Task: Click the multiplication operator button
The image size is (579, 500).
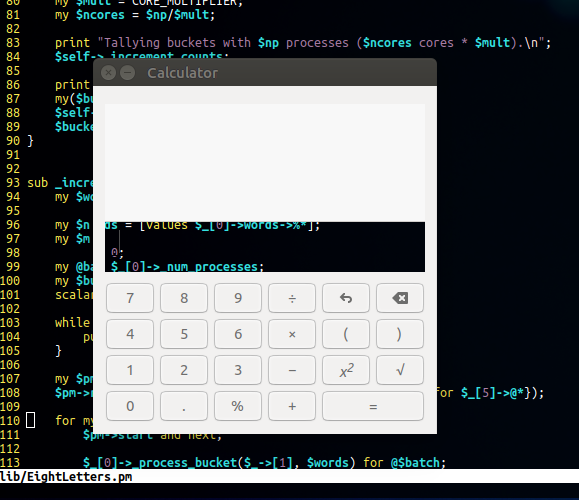Action: (292, 334)
